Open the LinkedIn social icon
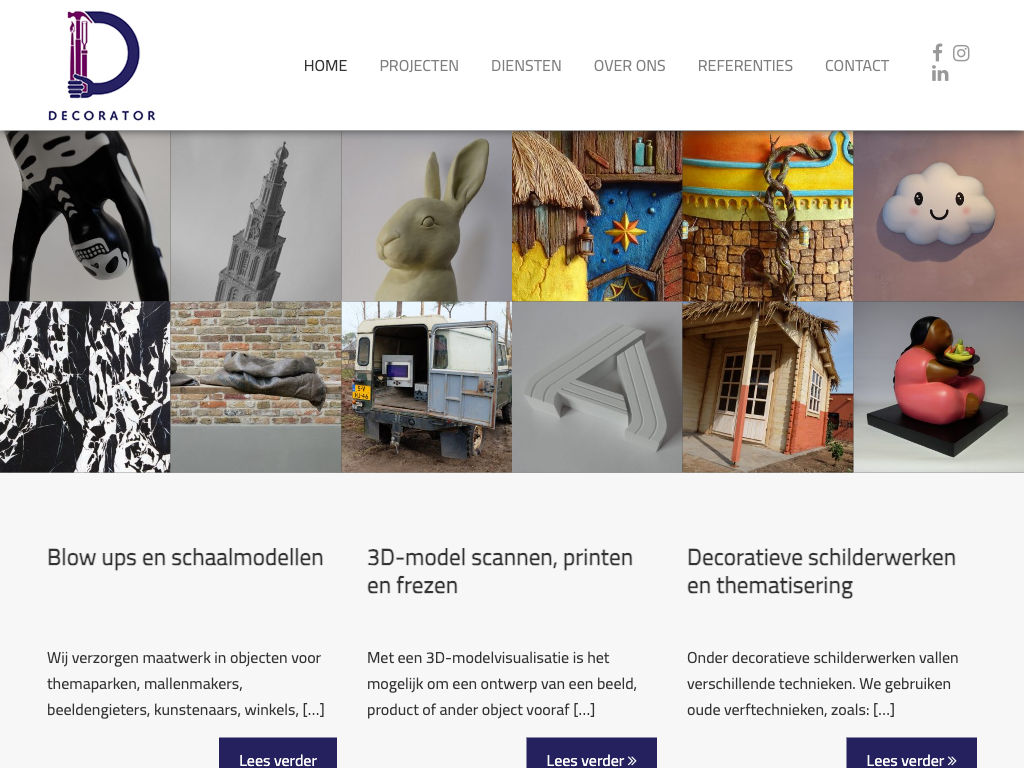The height and width of the screenshot is (768, 1024). tap(940, 74)
